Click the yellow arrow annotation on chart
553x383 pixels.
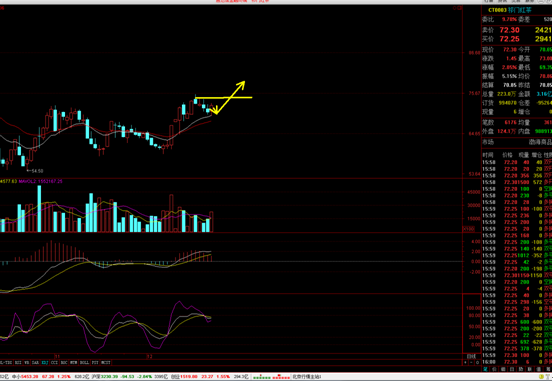pyautogui.click(x=228, y=98)
